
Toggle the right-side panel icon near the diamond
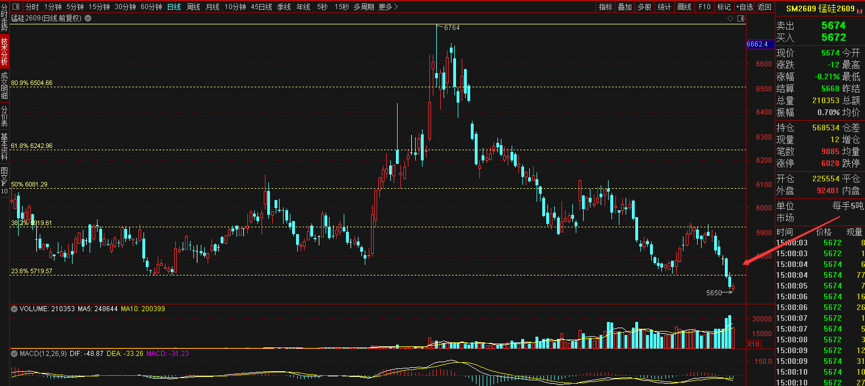coord(740,18)
